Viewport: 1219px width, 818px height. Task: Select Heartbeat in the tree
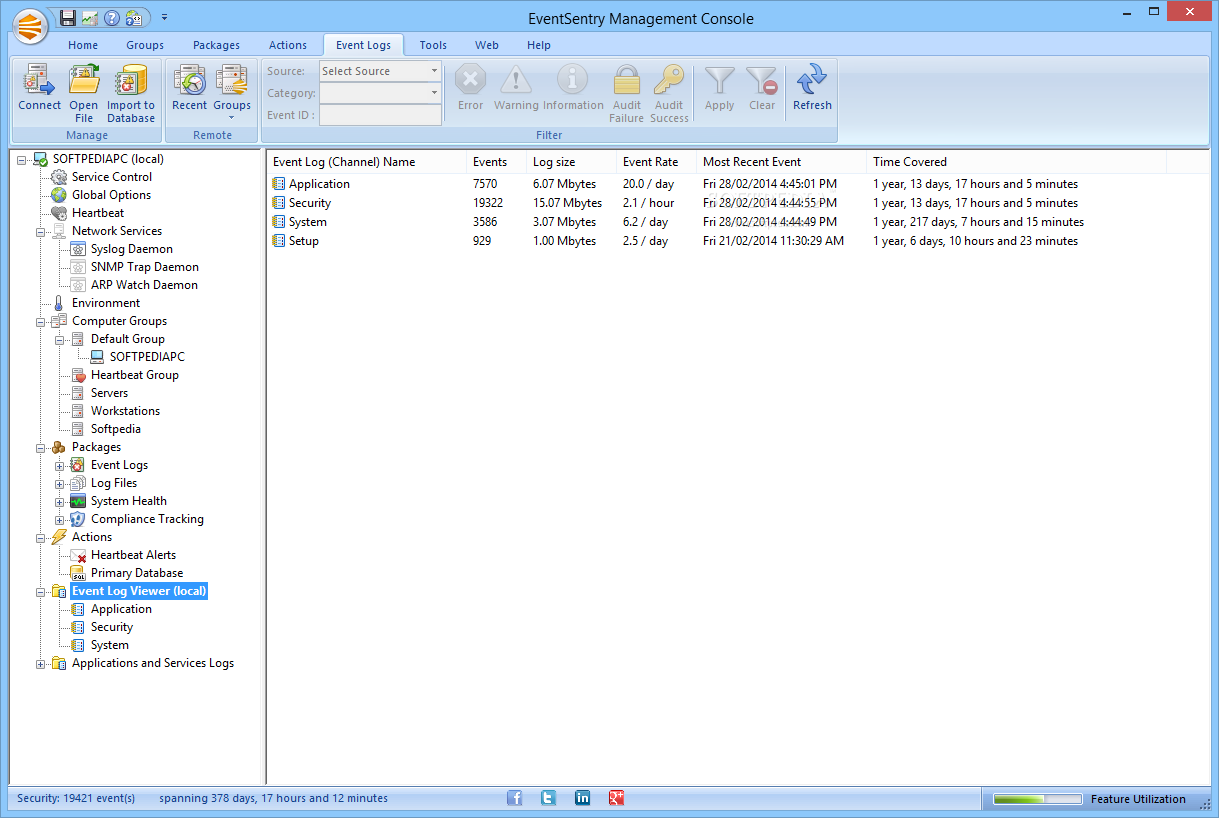tap(98, 213)
